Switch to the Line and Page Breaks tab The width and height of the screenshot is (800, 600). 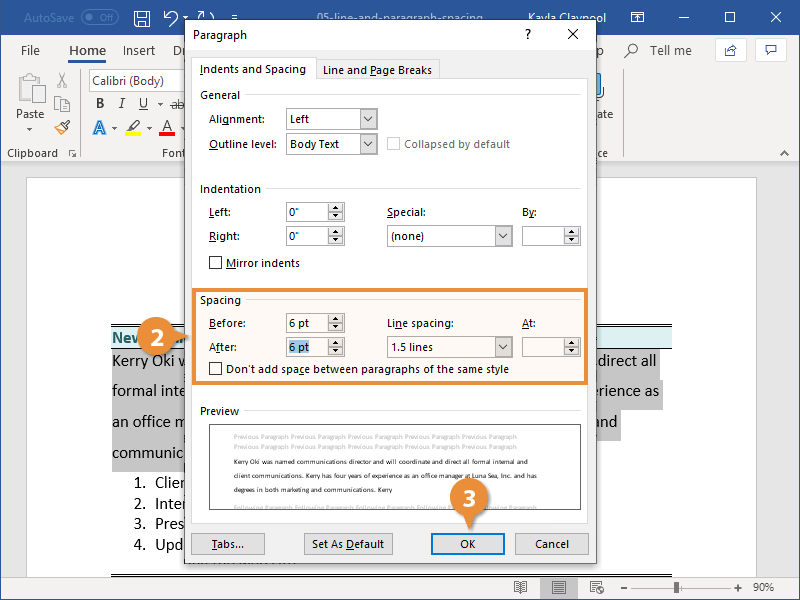pyautogui.click(x=377, y=69)
